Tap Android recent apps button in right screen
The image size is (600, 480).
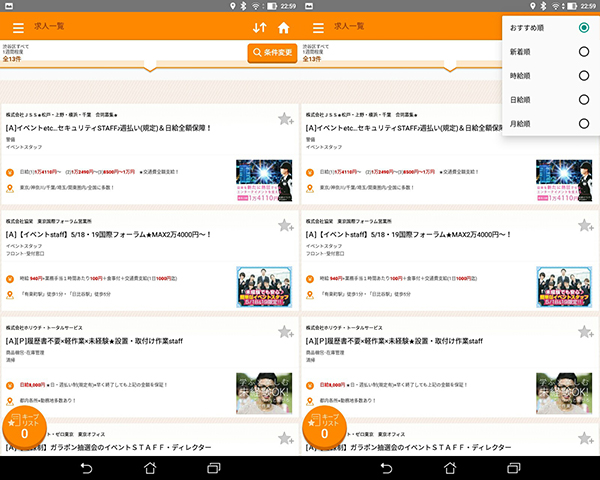[514, 468]
